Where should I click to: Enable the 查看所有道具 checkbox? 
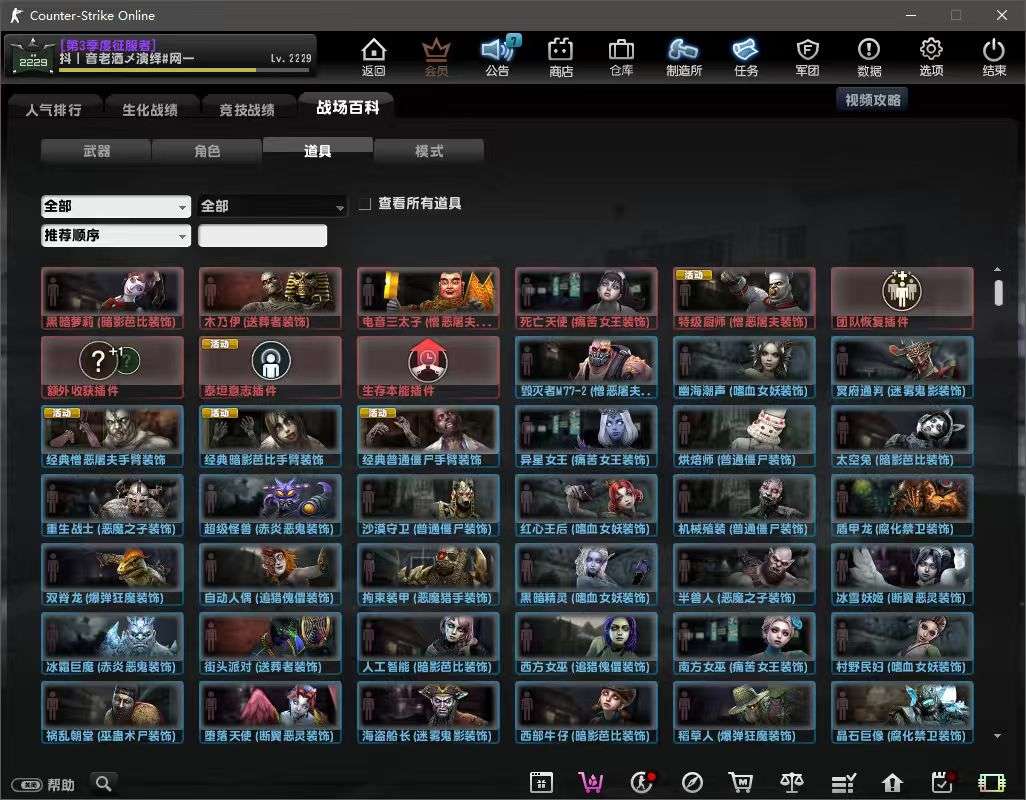click(x=364, y=204)
